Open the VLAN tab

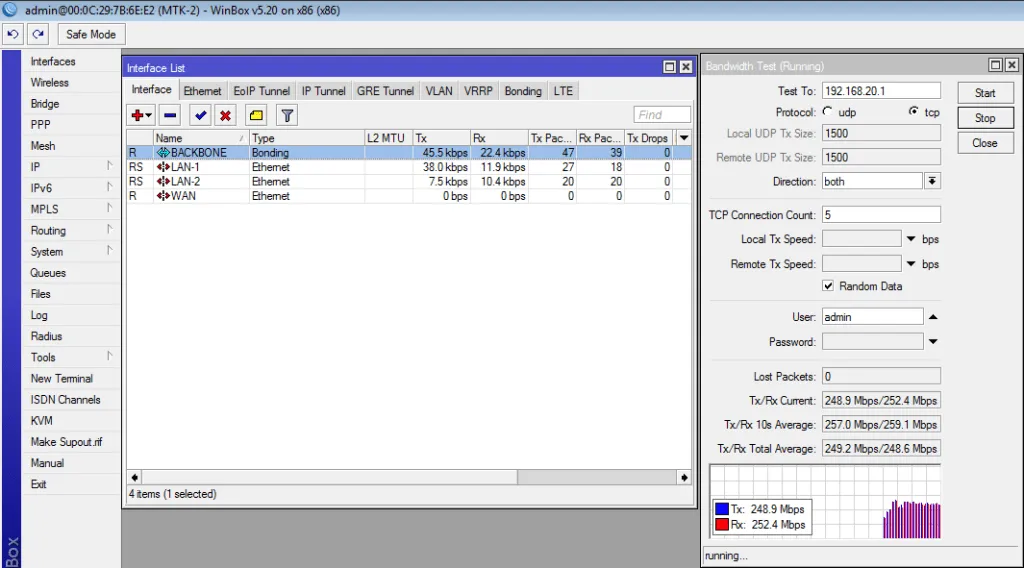click(x=439, y=91)
